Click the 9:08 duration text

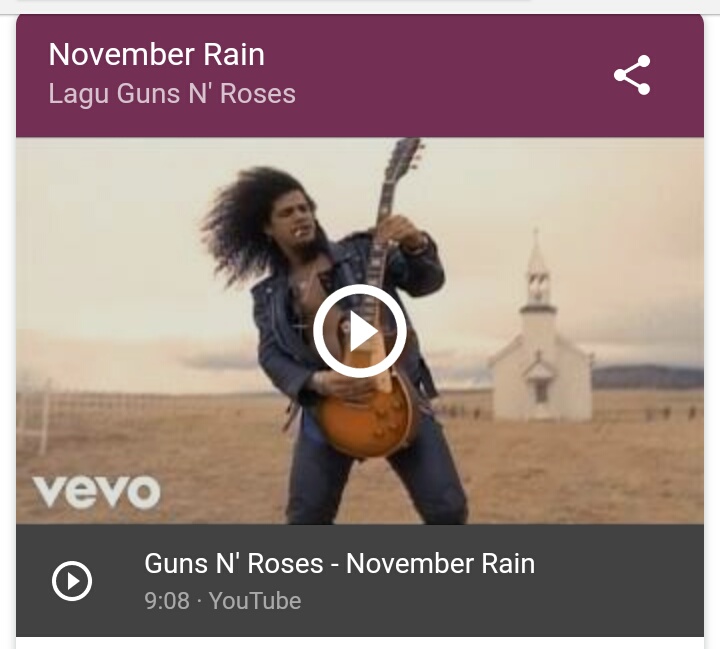[167, 601]
